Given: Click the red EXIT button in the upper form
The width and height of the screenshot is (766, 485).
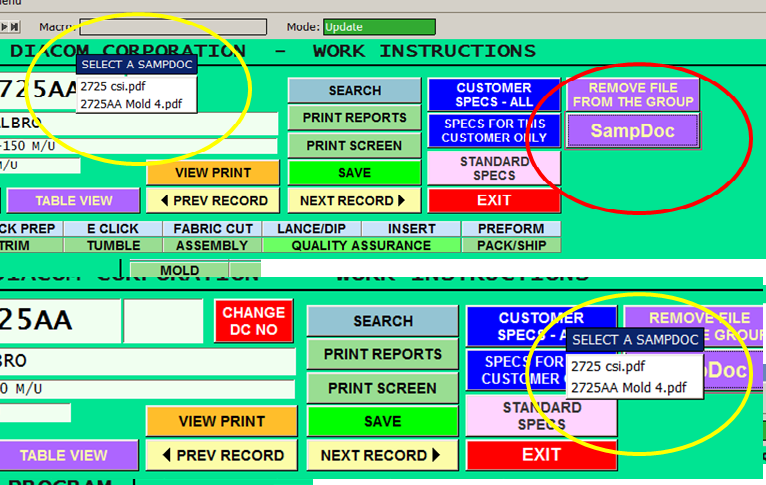Looking at the screenshot, I should 494,201.
